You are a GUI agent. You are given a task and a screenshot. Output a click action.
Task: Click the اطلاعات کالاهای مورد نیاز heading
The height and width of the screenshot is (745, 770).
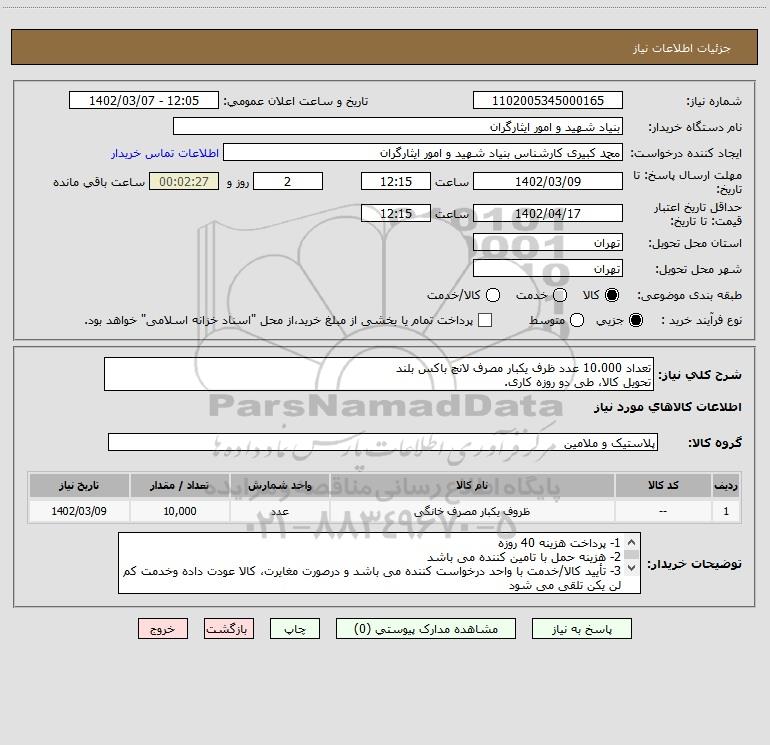pos(668,407)
